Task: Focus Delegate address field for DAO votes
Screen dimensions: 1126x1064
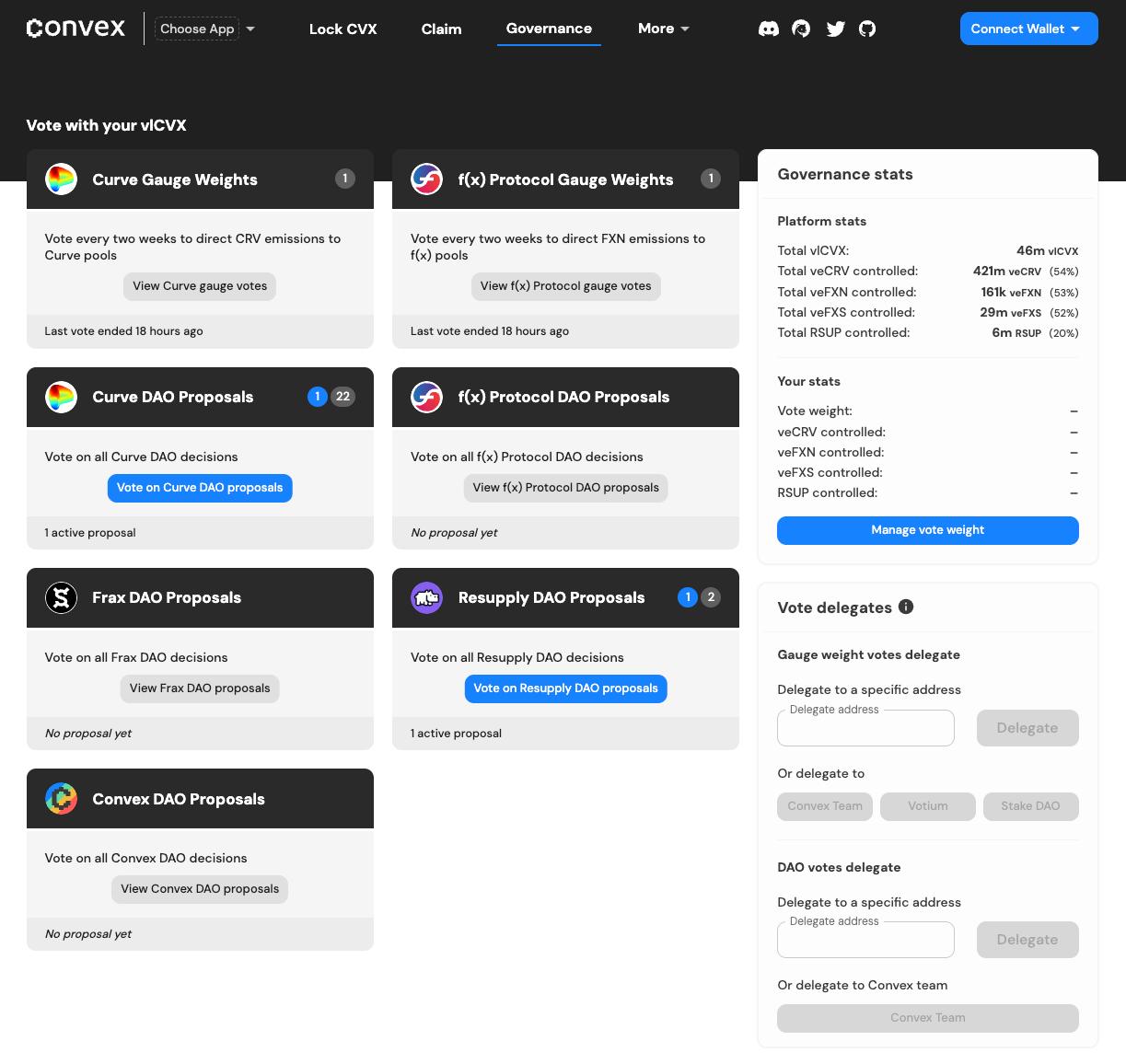Action: point(865,940)
